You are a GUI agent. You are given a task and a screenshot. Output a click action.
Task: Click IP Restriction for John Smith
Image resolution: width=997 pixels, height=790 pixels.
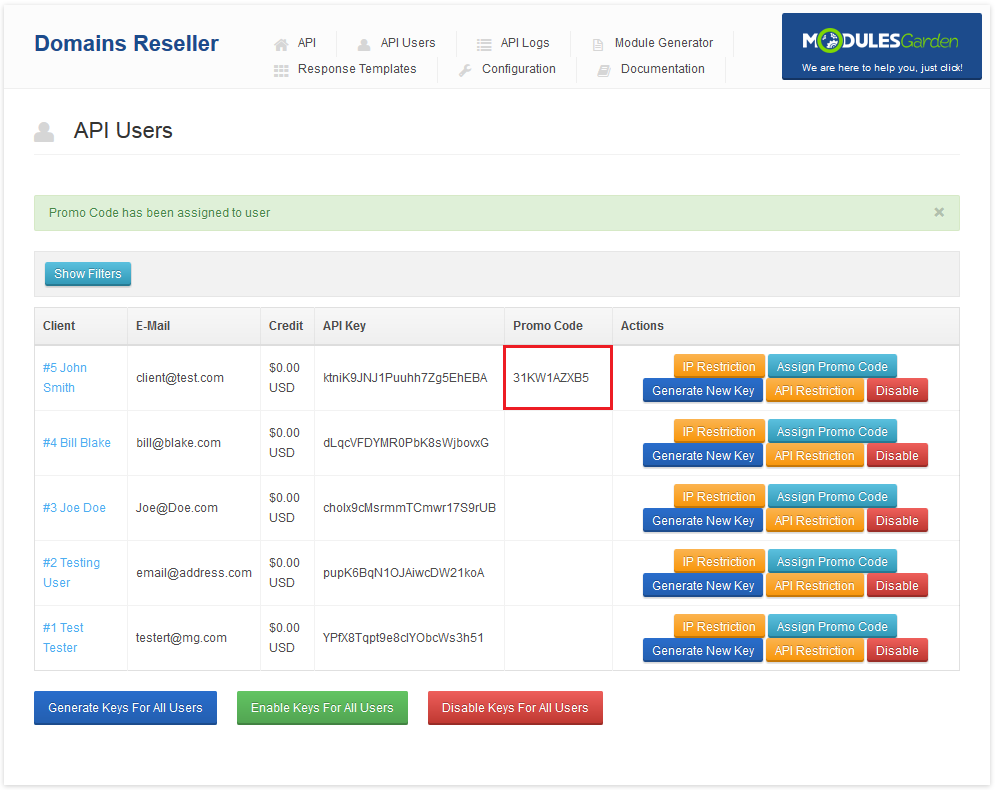[x=719, y=367]
